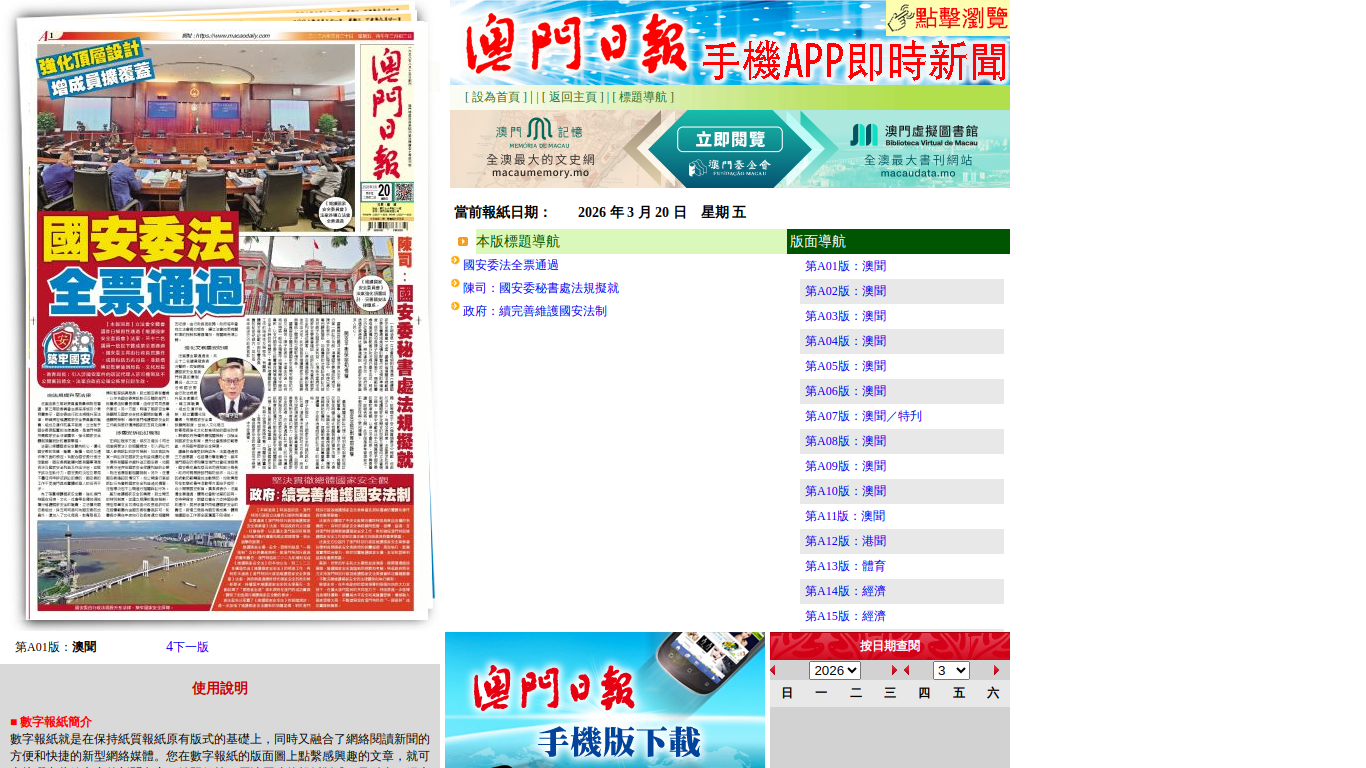The height and width of the screenshot is (768, 1366).
Task: Open page 第A13版：體育
Action: click(x=845, y=566)
